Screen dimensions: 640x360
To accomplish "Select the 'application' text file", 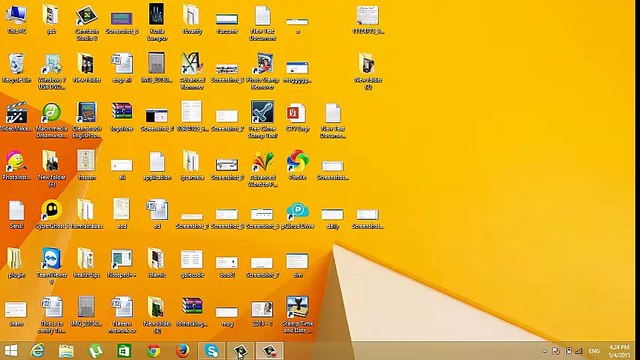I will pos(157,165).
